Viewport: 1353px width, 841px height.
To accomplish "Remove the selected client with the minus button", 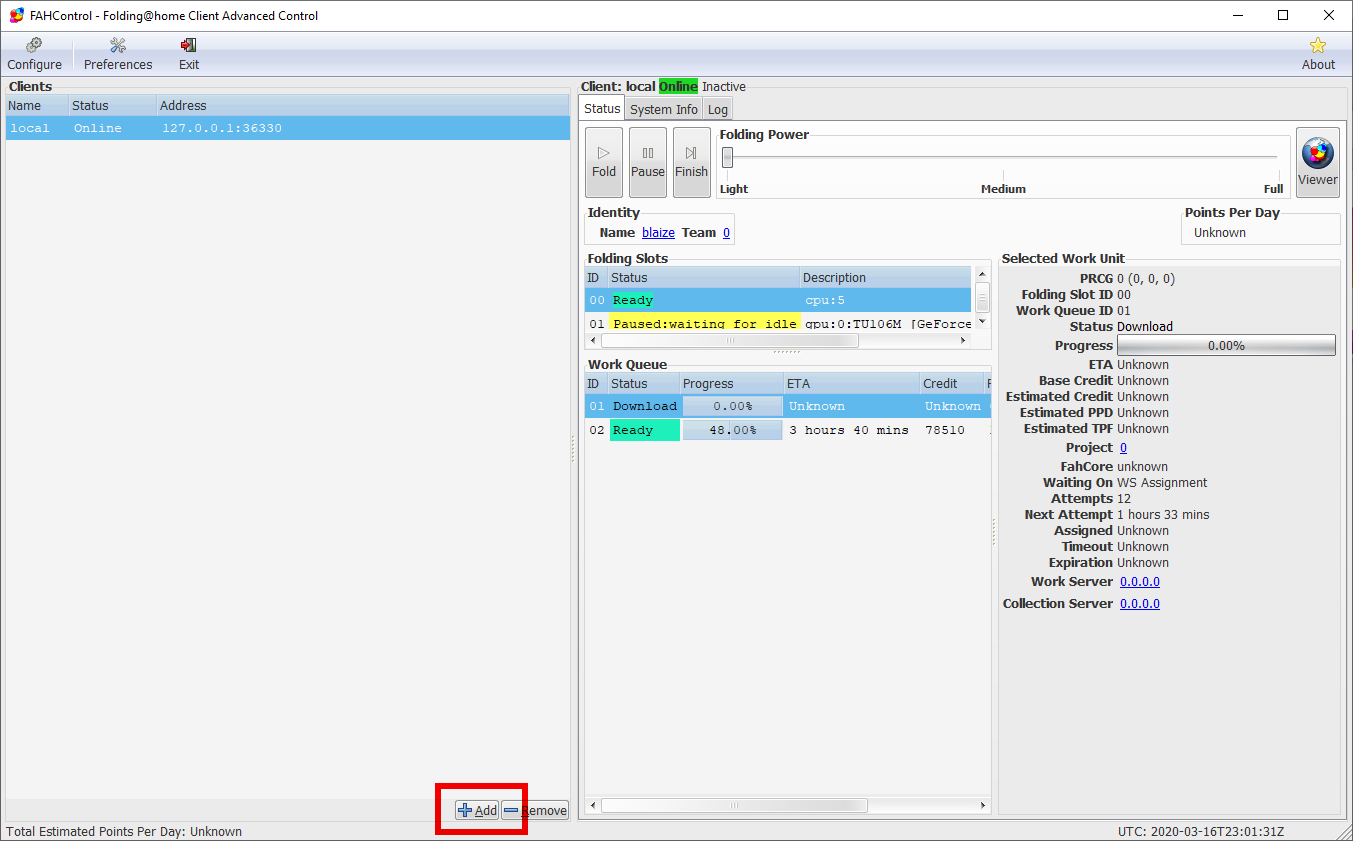I will pyautogui.click(x=535, y=810).
